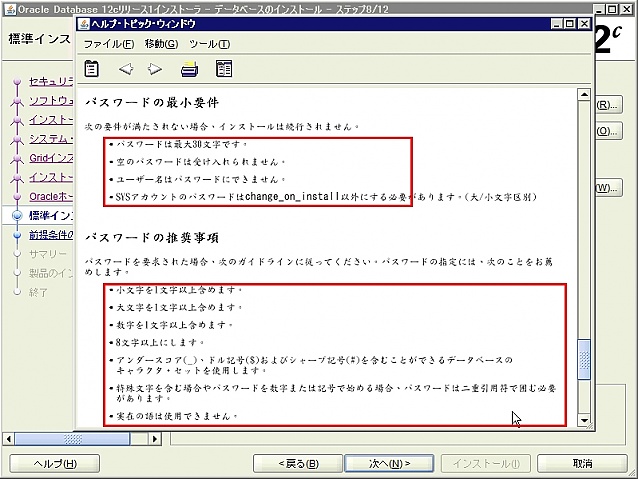Click the (W)... button behind help window

point(608,188)
